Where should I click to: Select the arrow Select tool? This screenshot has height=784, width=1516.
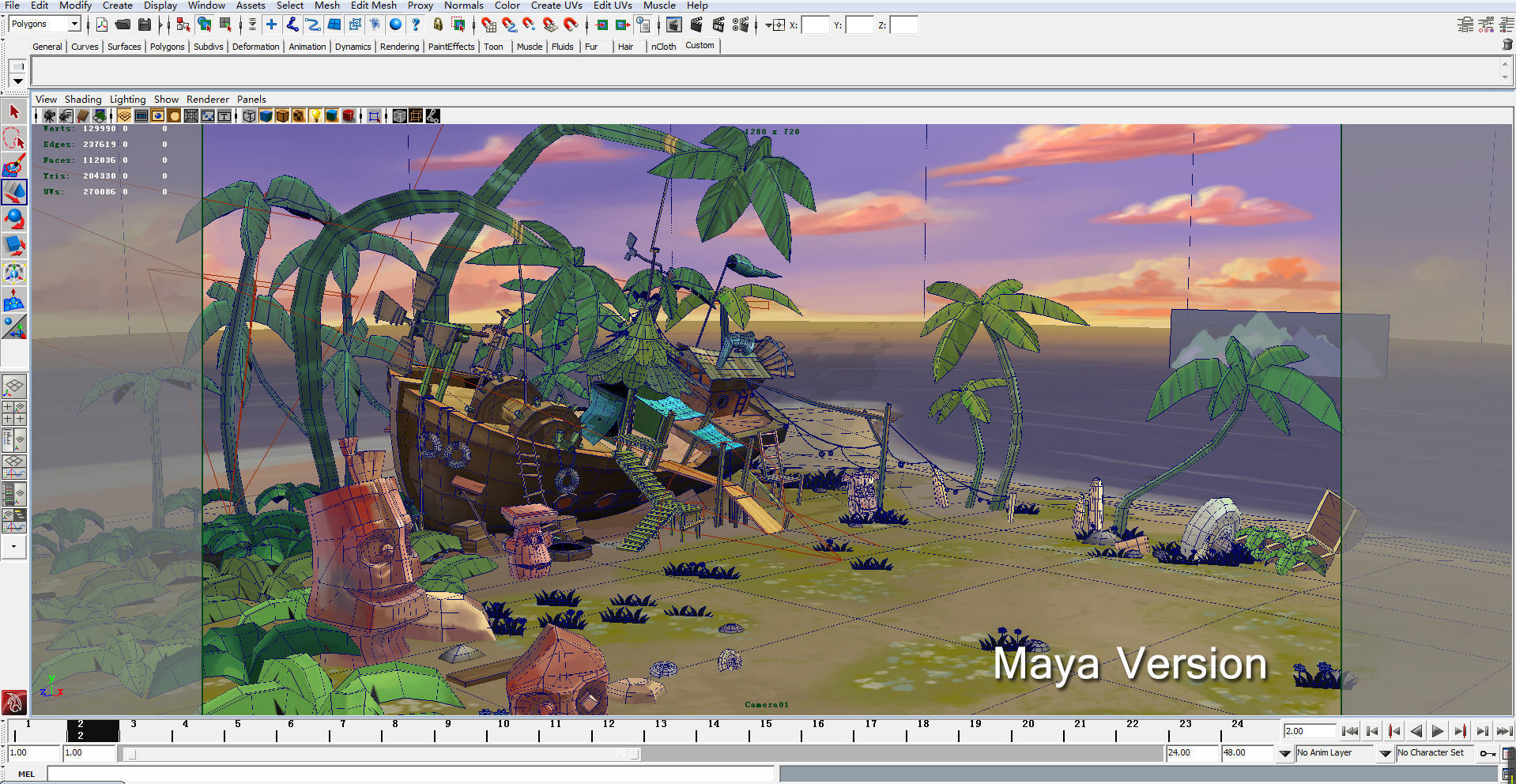(x=14, y=112)
